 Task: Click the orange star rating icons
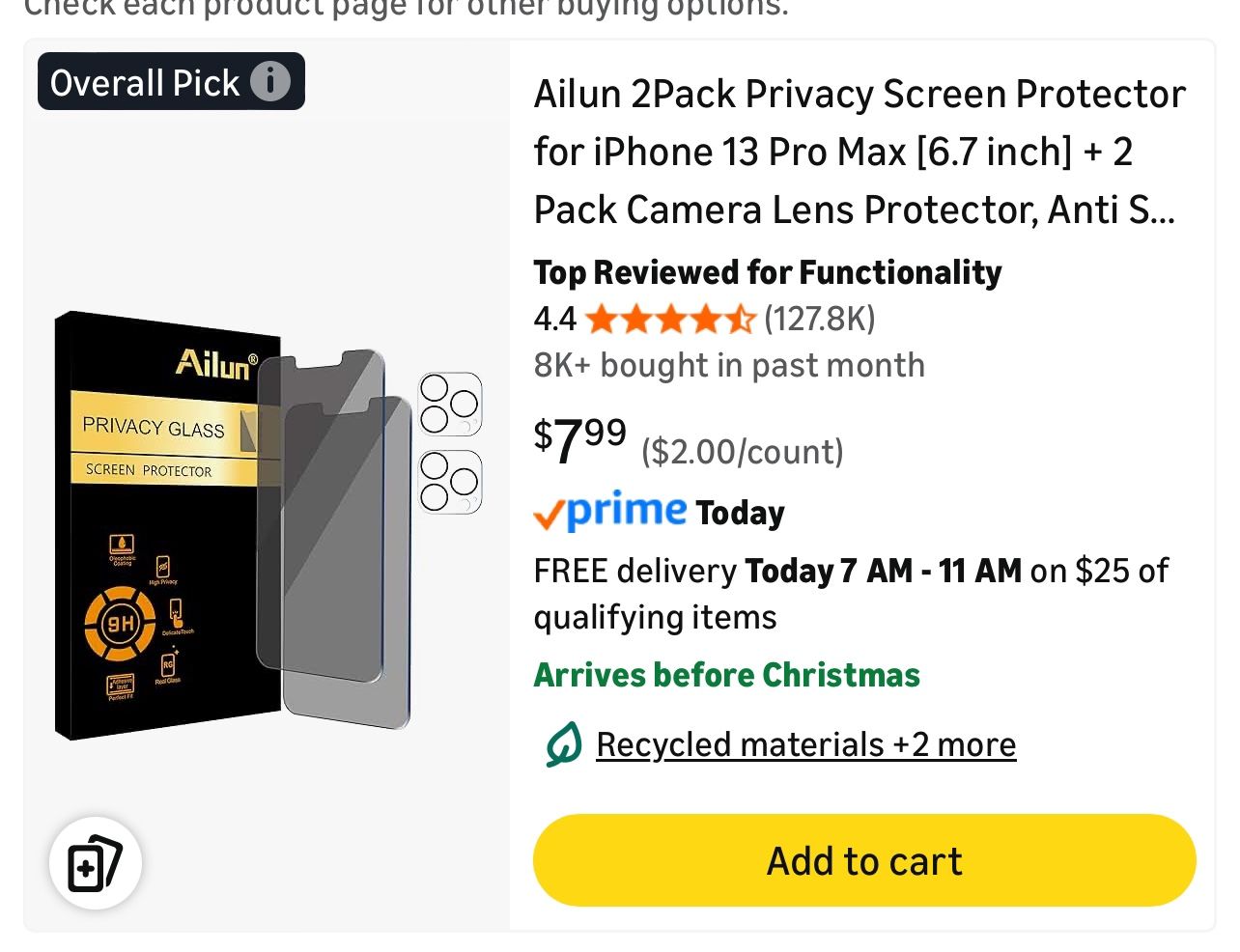(x=669, y=319)
